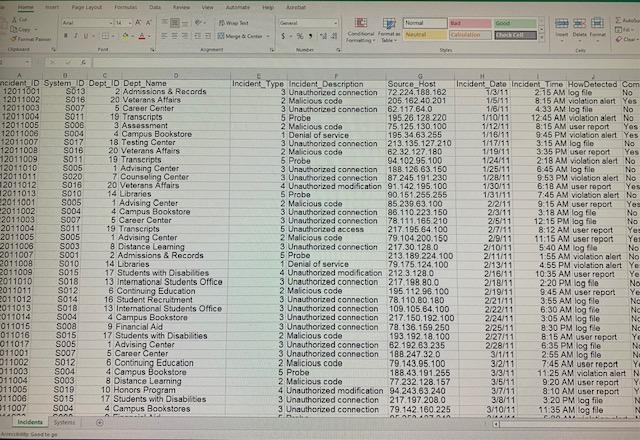
Task: Apply the Normal cell style
Action: (x=425, y=23)
